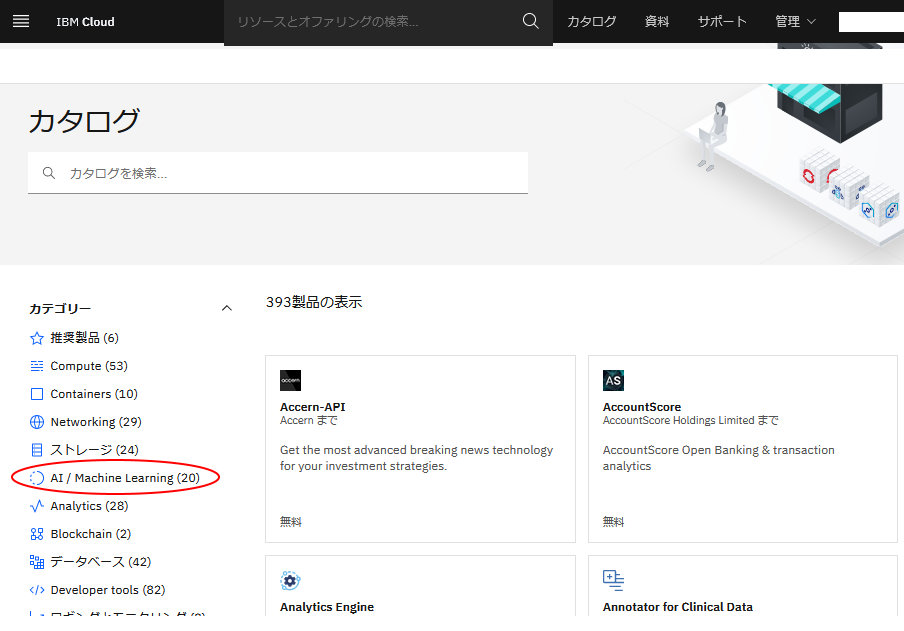
Task: Click the AccountScore AS logo icon
Action: (613, 381)
